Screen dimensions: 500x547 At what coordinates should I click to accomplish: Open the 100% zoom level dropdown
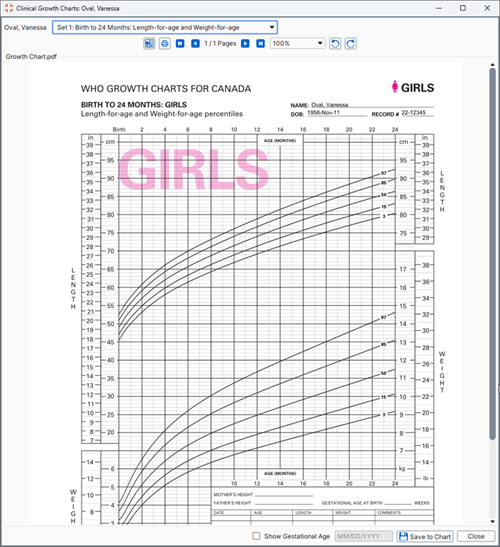298,44
